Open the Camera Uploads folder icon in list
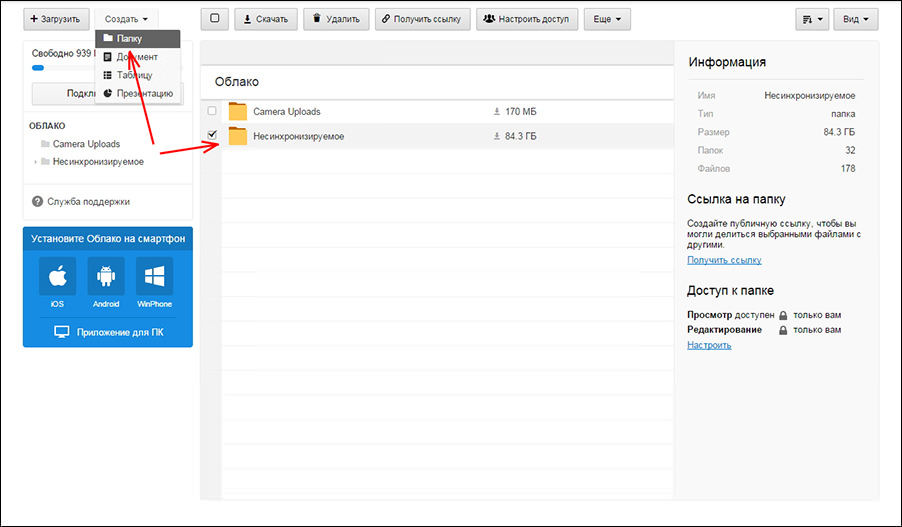 pyautogui.click(x=237, y=111)
